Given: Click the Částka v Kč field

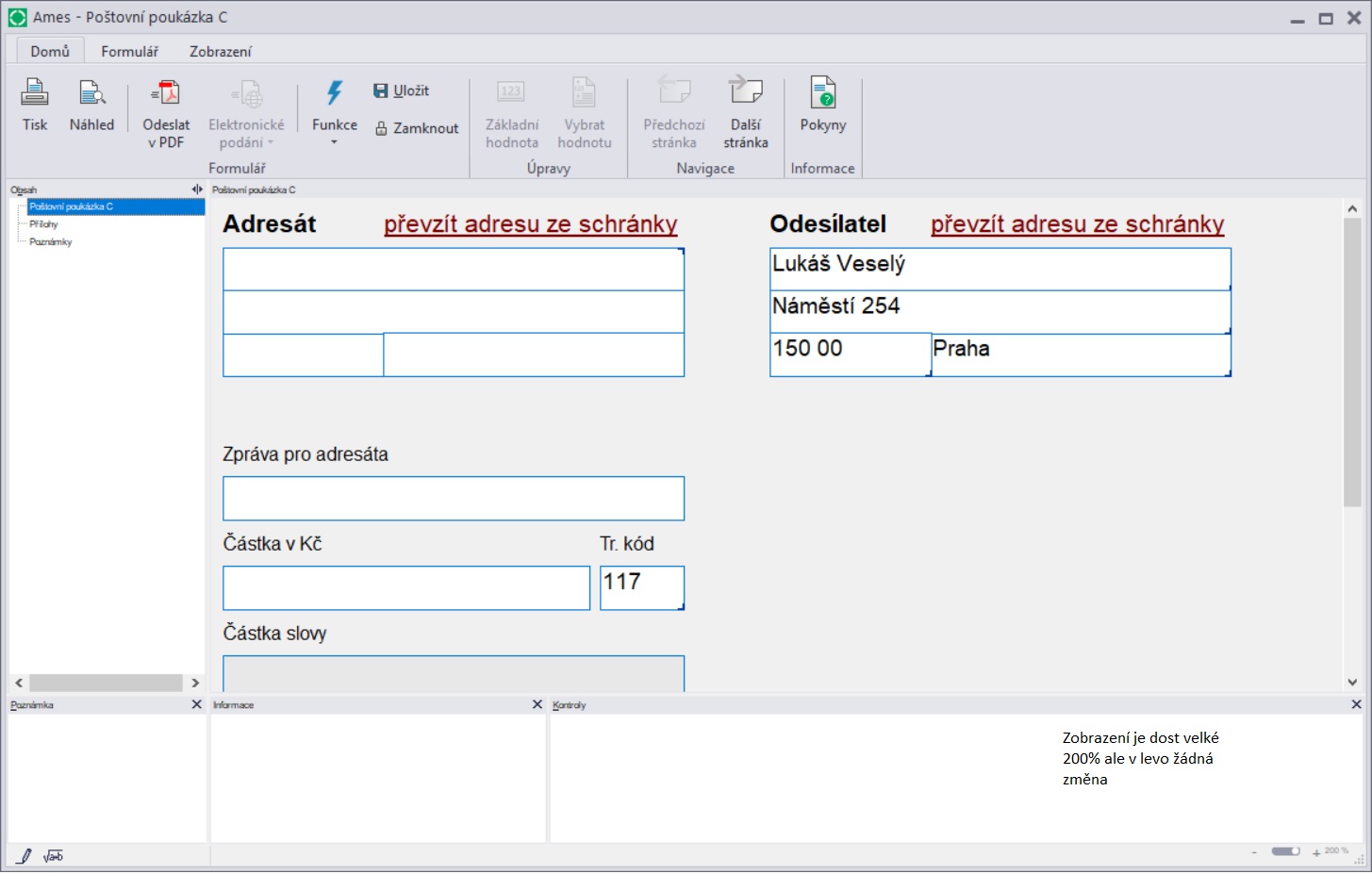Looking at the screenshot, I should coord(406,588).
